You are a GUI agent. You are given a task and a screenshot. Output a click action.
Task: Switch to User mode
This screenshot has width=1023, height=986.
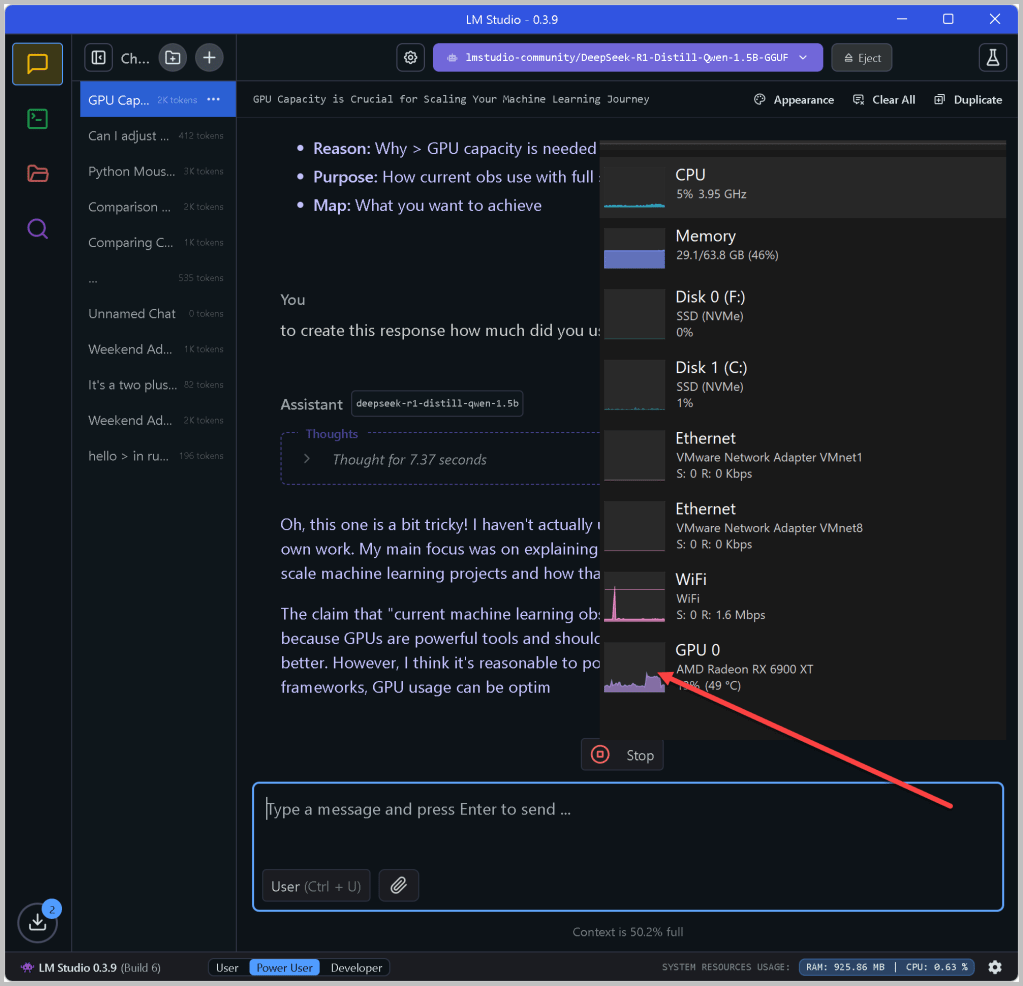227,967
